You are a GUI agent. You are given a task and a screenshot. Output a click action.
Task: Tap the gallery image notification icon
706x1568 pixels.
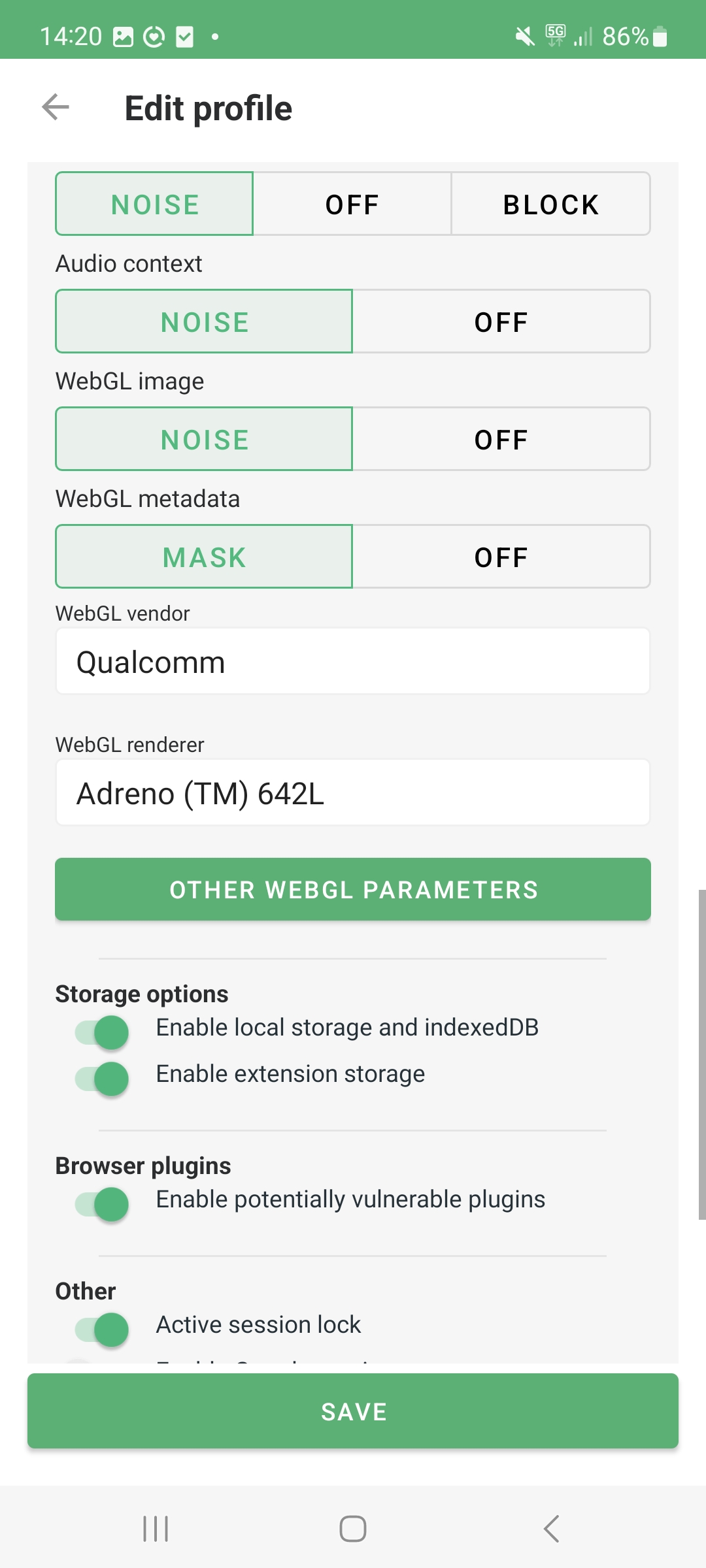123,37
